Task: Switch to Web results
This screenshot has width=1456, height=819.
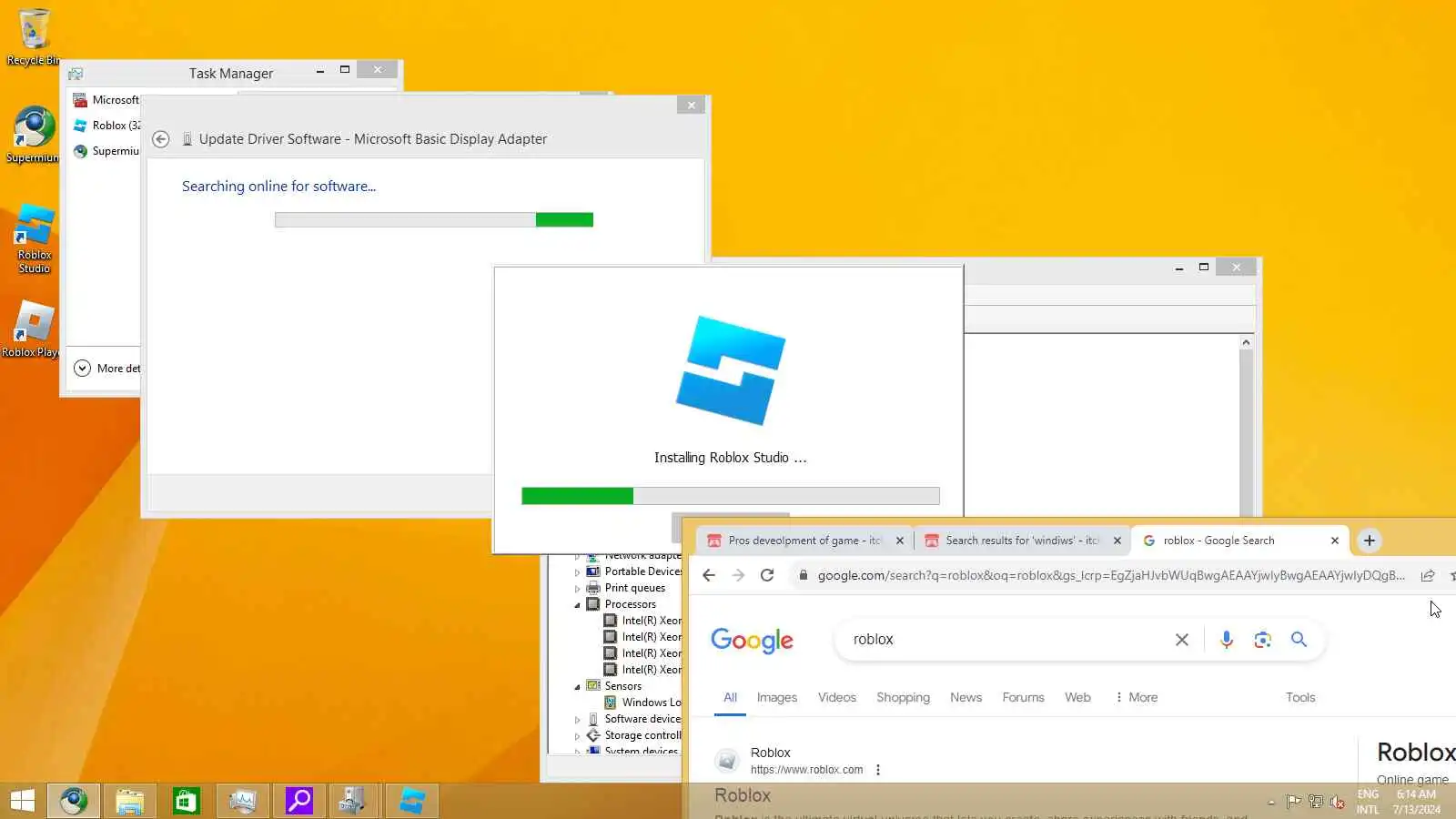Action: 1077,698
